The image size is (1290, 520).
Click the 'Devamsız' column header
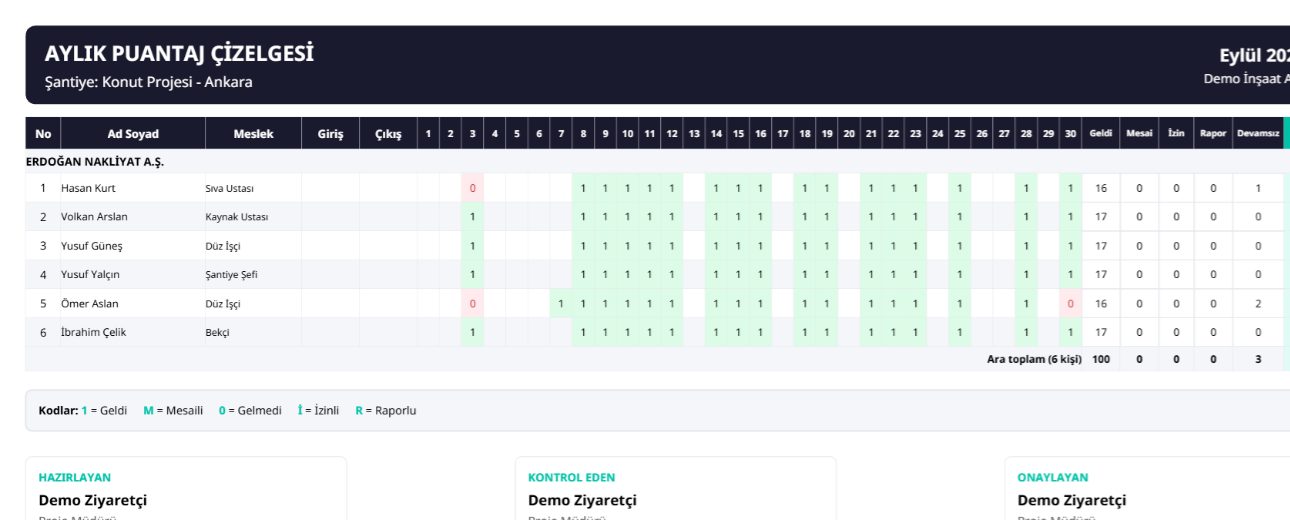point(1258,134)
